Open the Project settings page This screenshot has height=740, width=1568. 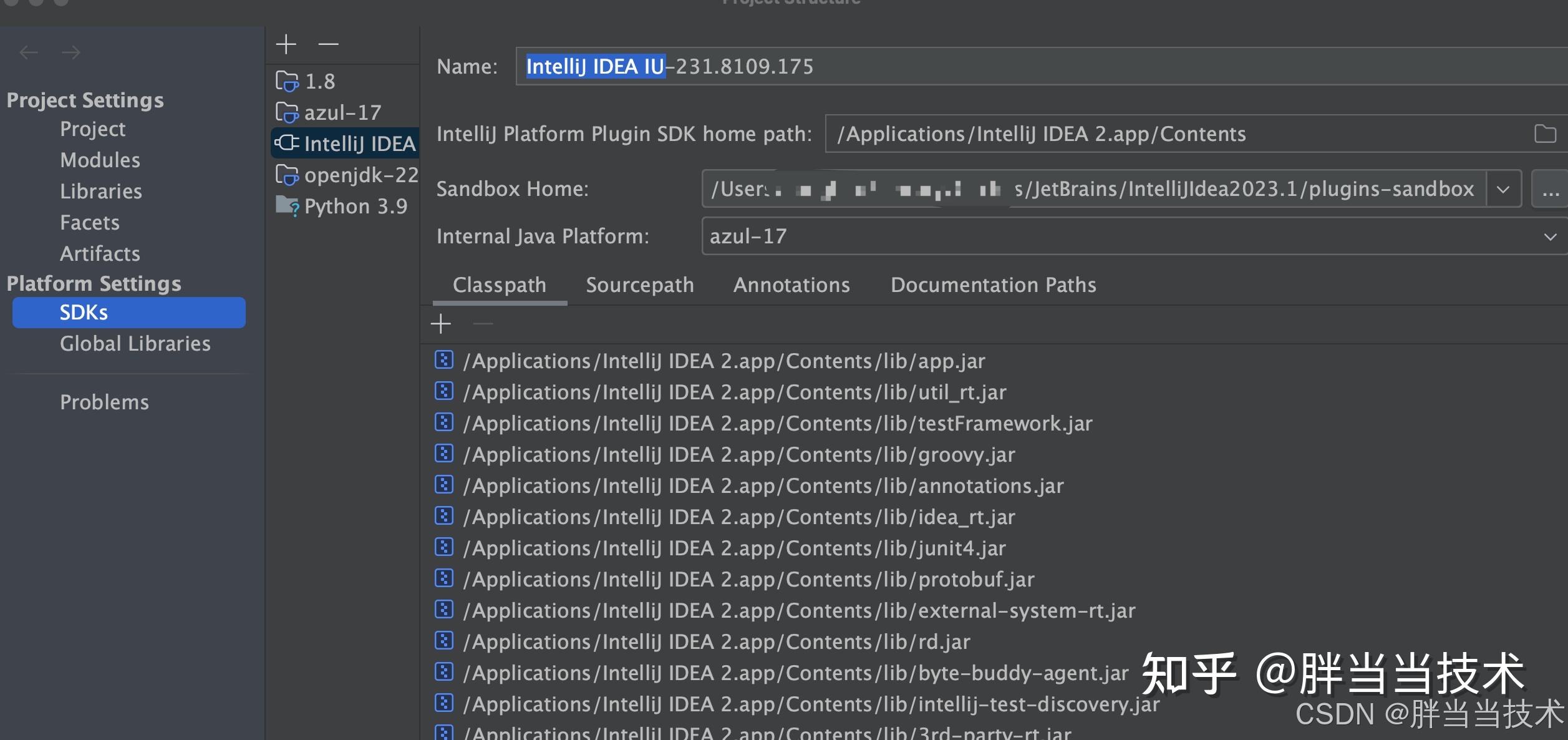point(93,129)
